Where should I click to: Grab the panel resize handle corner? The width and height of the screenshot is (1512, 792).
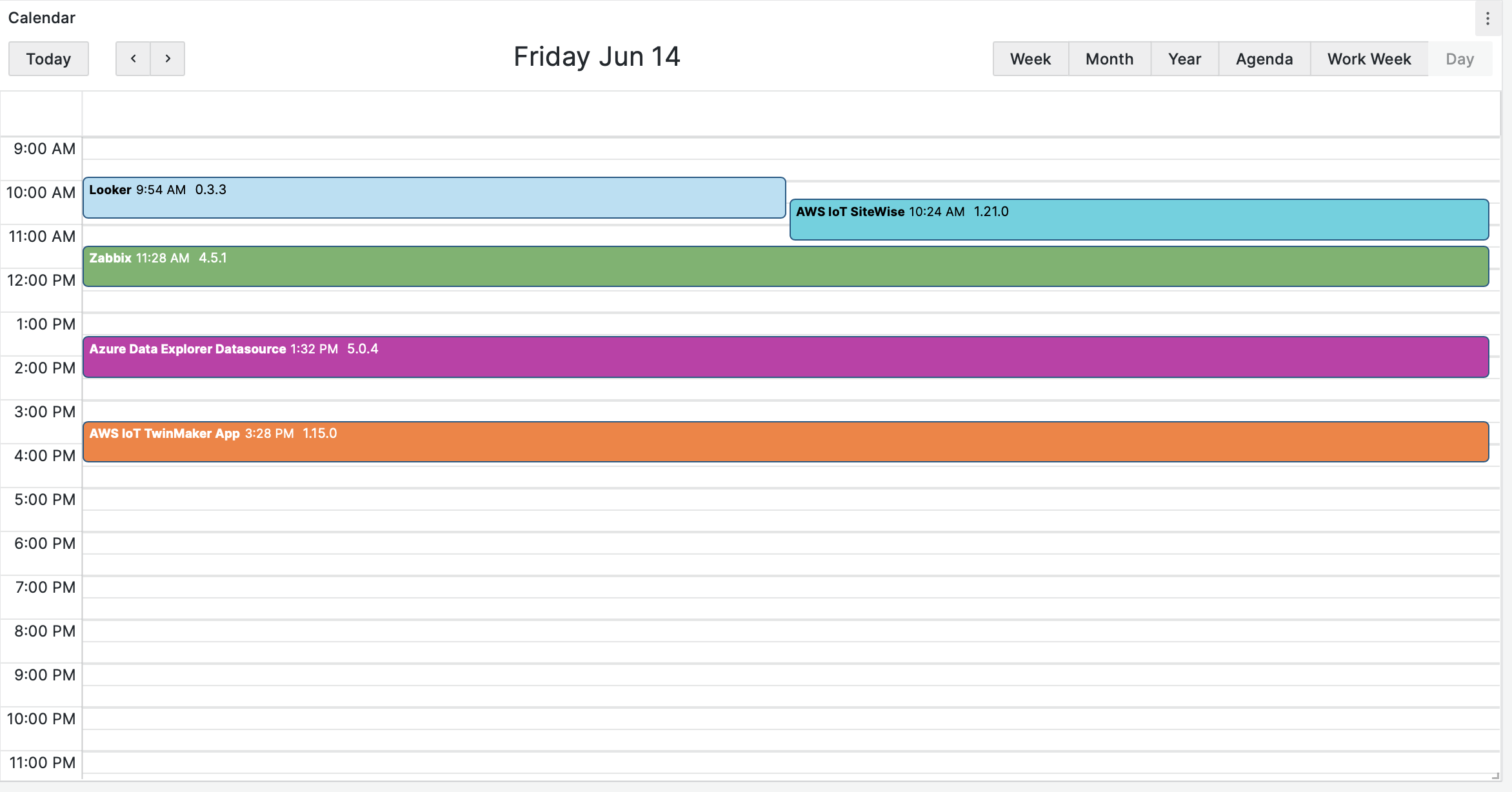pyautogui.click(x=1495, y=777)
